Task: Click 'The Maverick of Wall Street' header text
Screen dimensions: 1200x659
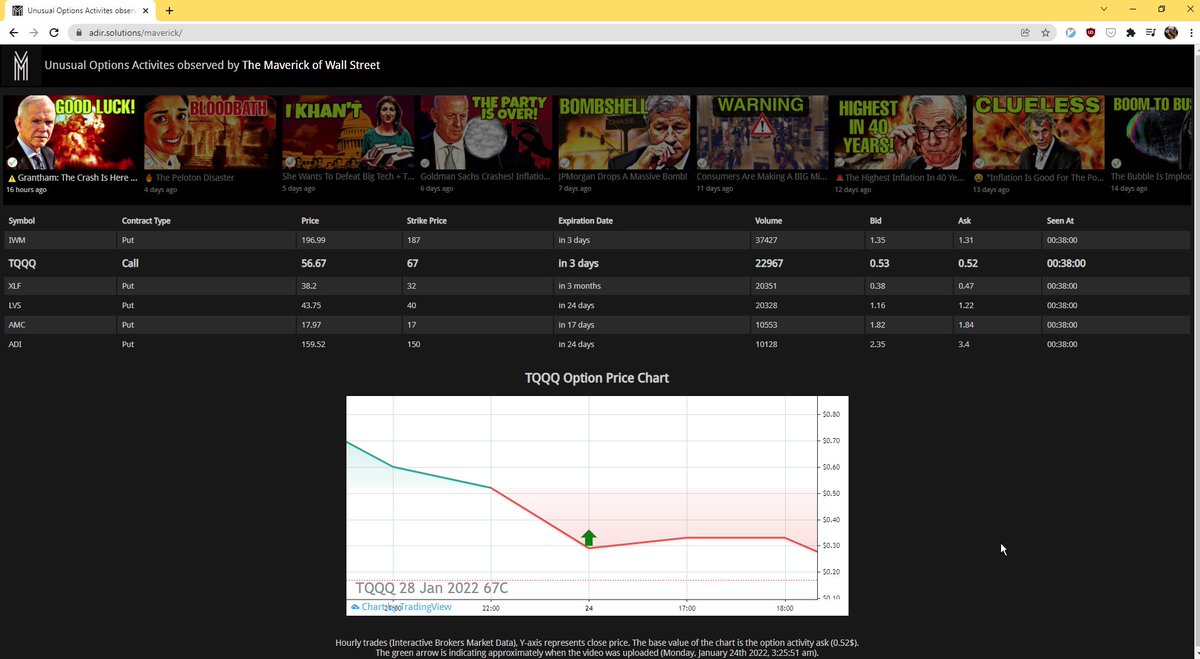Action: 311,65
